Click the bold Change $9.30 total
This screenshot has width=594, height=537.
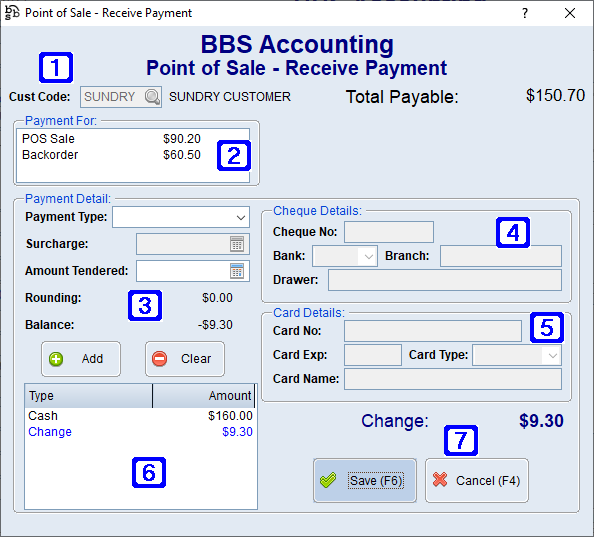click(541, 421)
